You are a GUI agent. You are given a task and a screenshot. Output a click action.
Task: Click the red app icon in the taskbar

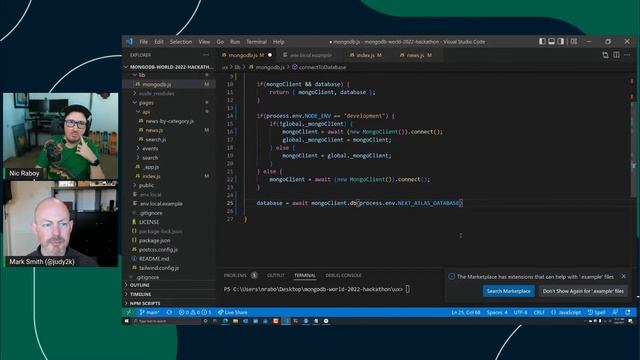coord(276,321)
